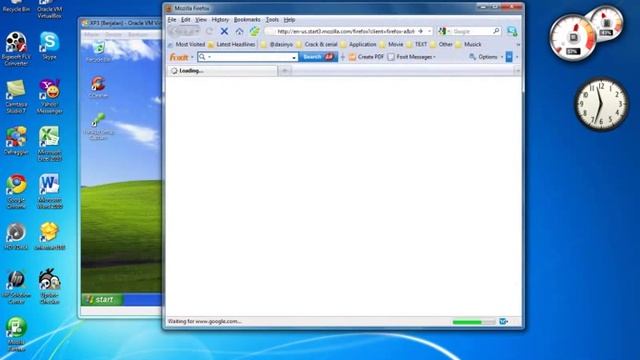
Task: Click the XP start button in VirtualBox window
Action: 101,300
